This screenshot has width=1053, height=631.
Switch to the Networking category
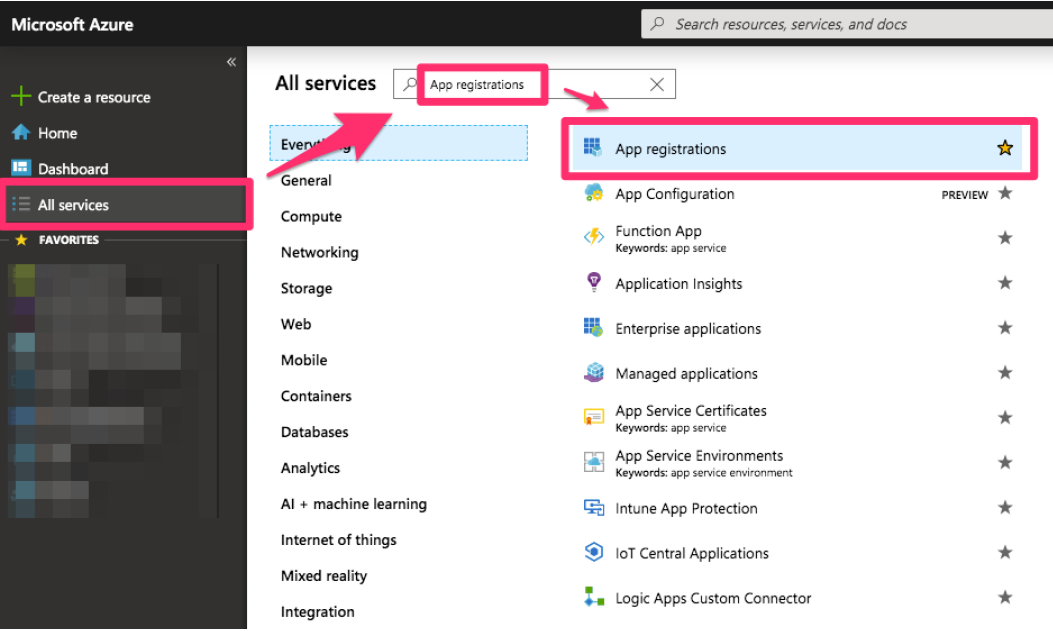click(319, 252)
